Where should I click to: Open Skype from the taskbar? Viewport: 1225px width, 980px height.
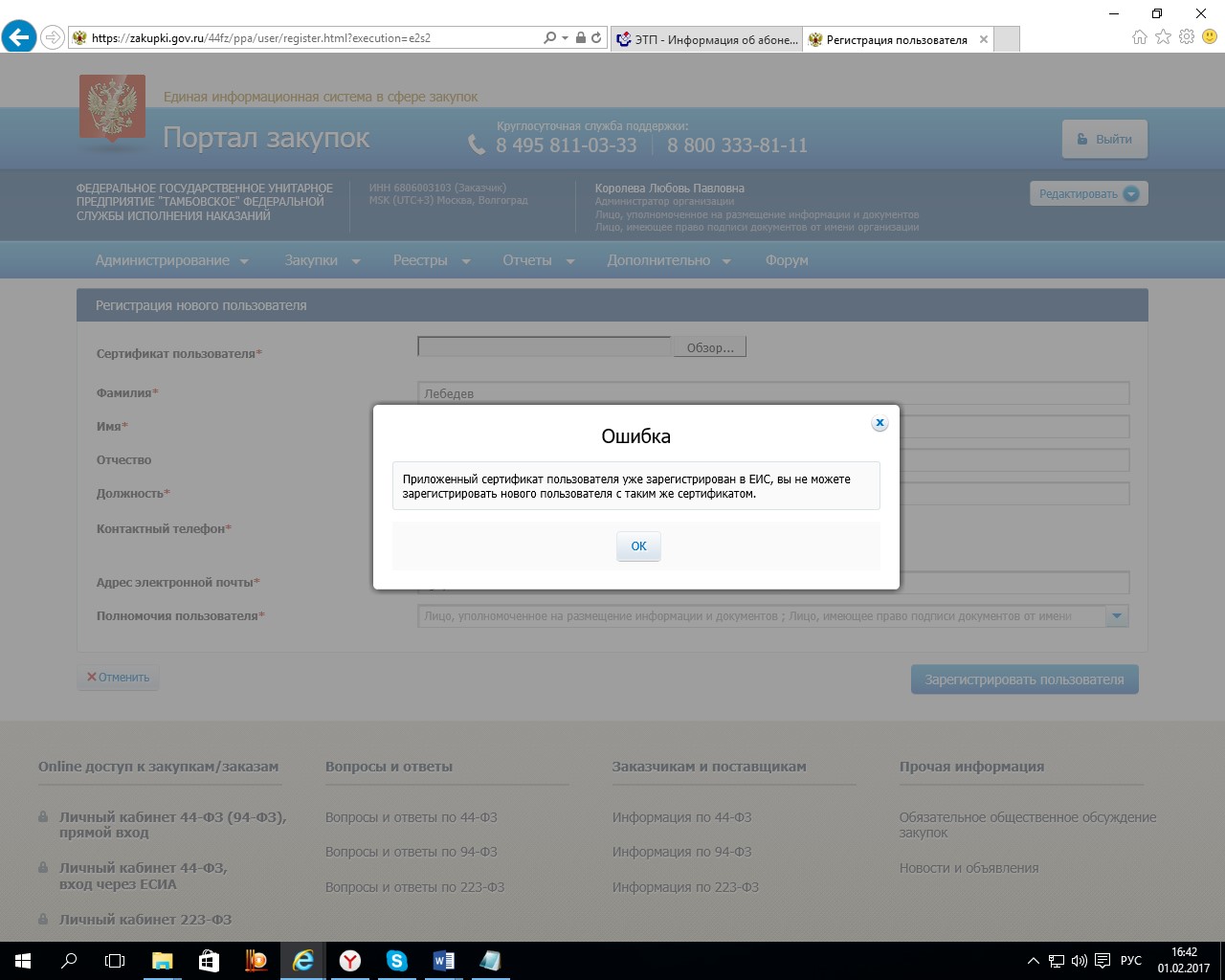click(397, 961)
